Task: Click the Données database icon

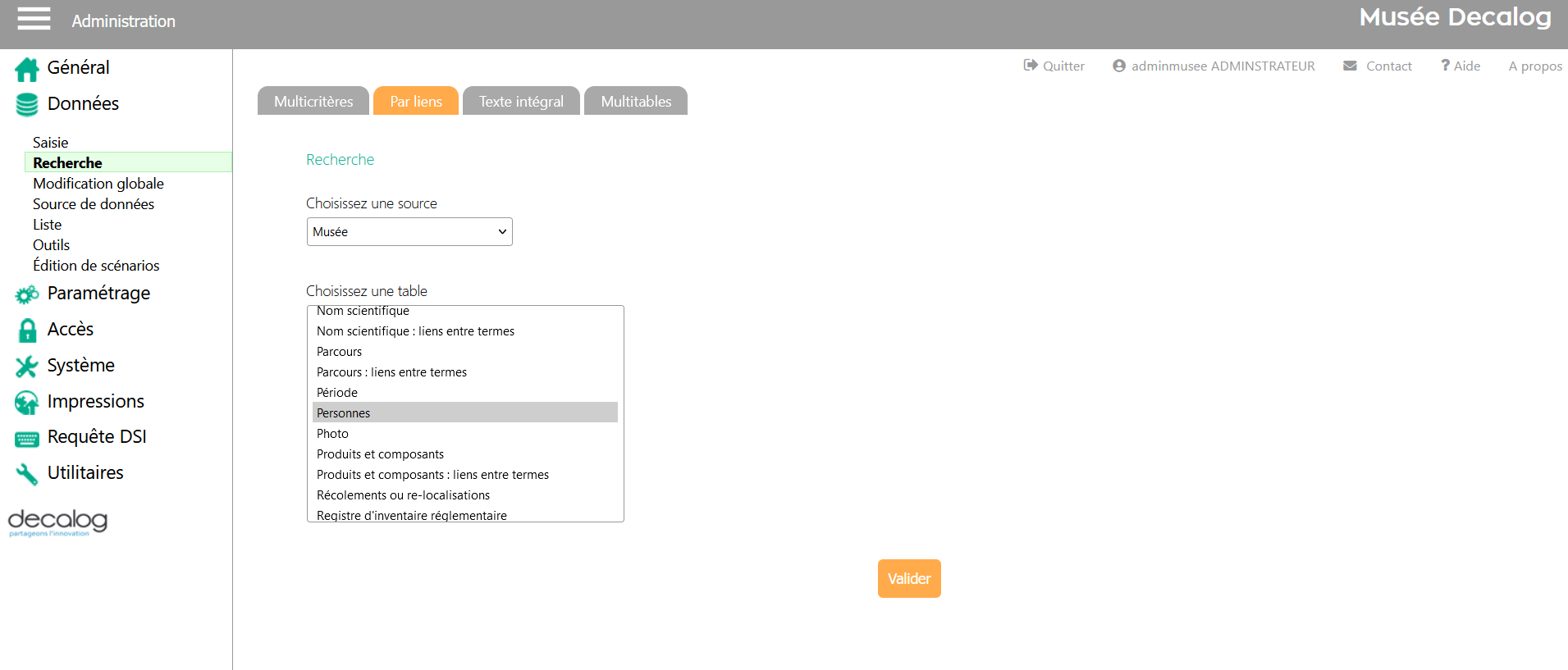Action: click(27, 104)
